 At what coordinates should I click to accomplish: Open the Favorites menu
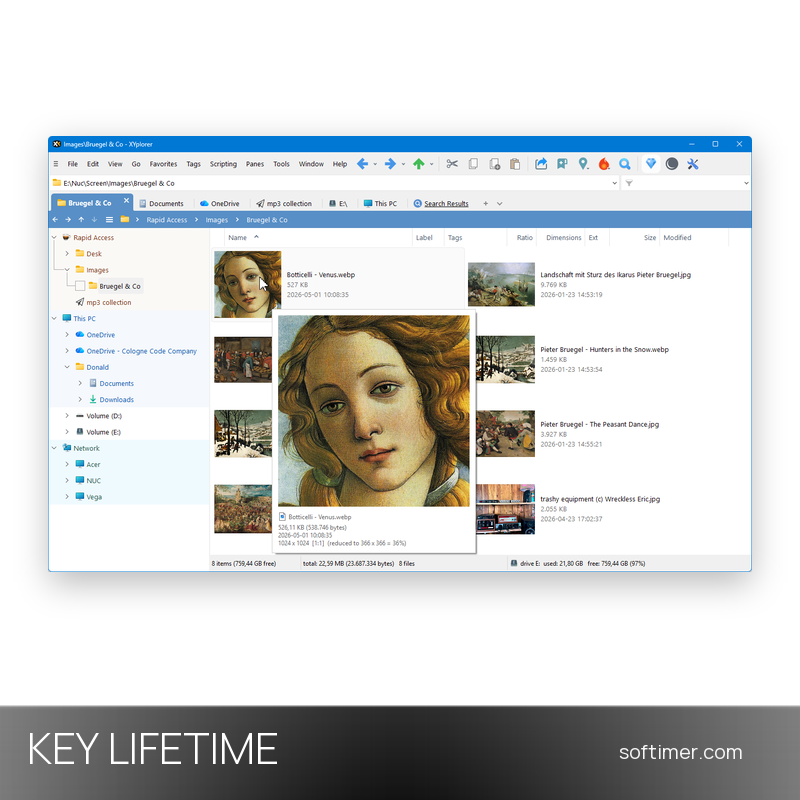pyautogui.click(x=163, y=164)
